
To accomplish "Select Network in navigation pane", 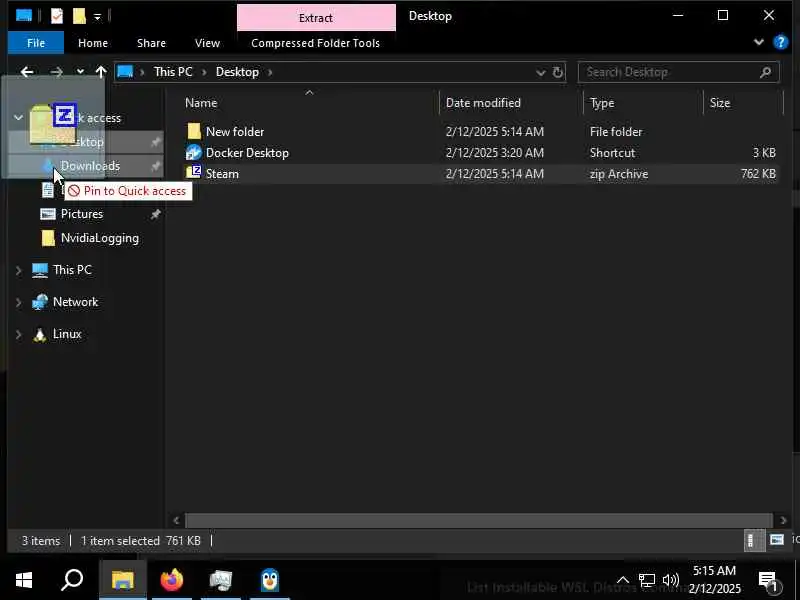I will tap(75, 302).
